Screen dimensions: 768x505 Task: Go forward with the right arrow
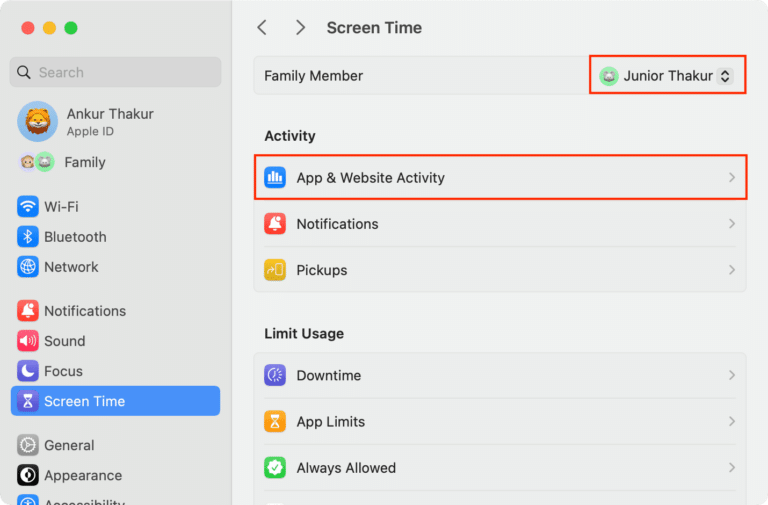pyautogui.click(x=300, y=28)
